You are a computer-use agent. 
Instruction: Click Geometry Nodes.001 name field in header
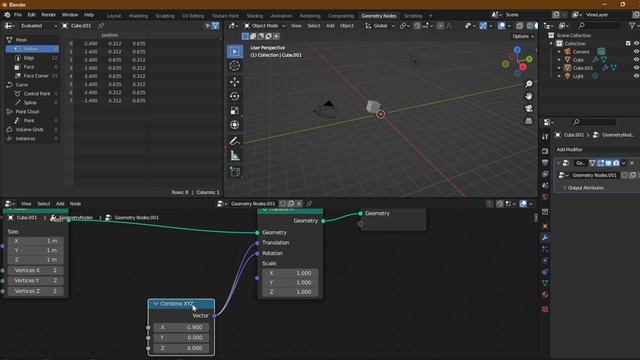(x=253, y=204)
